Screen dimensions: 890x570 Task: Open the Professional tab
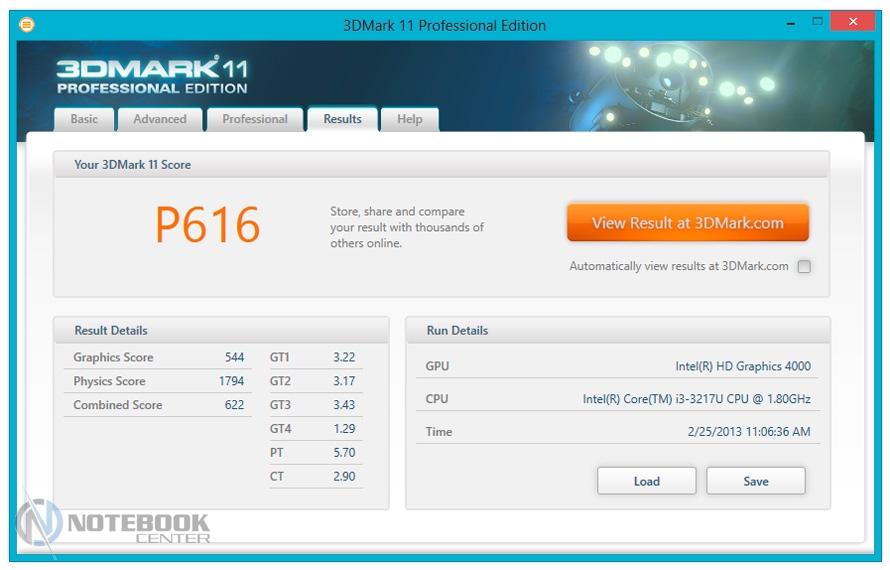pyautogui.click(x=255, y=119)
